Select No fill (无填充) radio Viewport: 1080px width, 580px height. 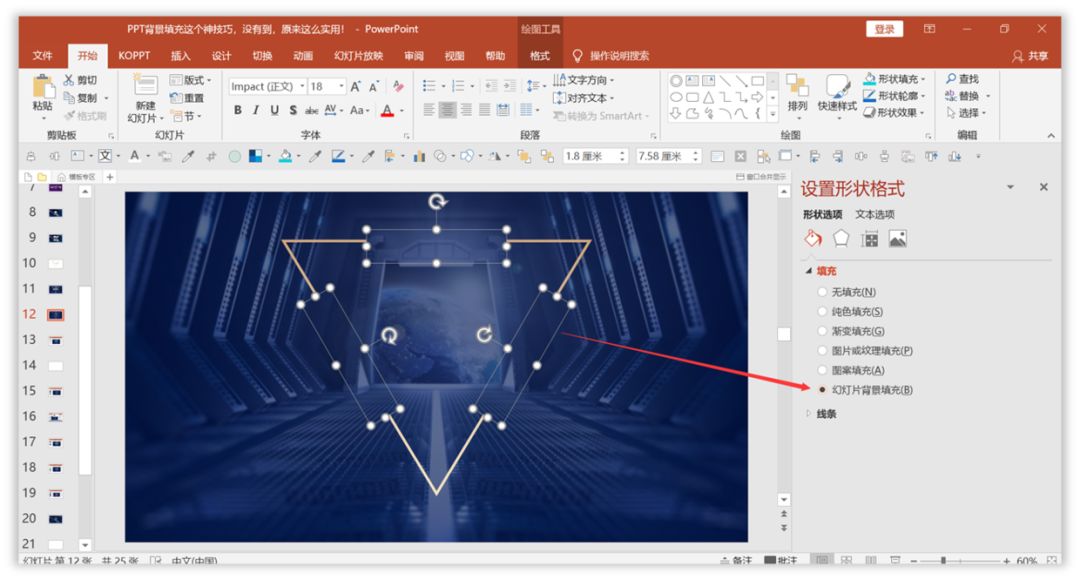822,292
